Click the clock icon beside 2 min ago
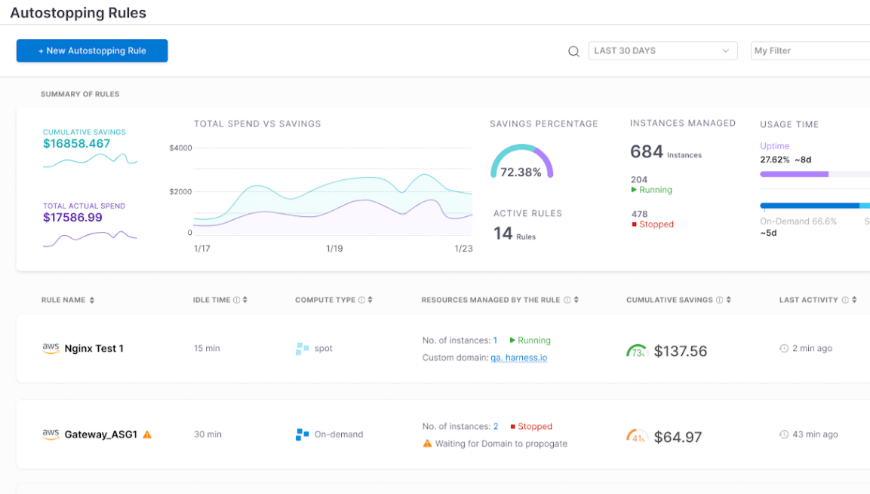This screenshot has height=494, width=870. [784, 349]
